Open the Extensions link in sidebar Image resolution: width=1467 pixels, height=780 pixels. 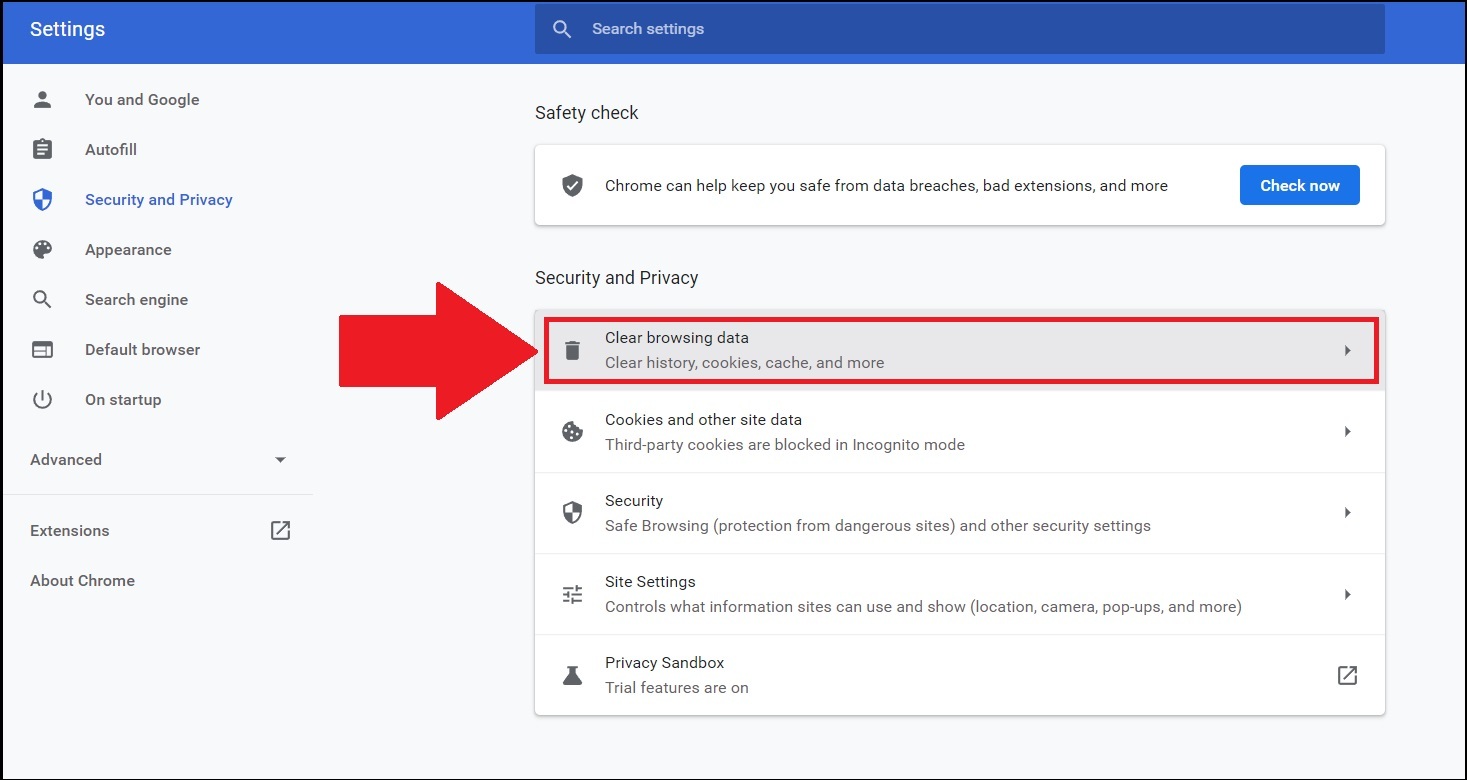[70, 530]
